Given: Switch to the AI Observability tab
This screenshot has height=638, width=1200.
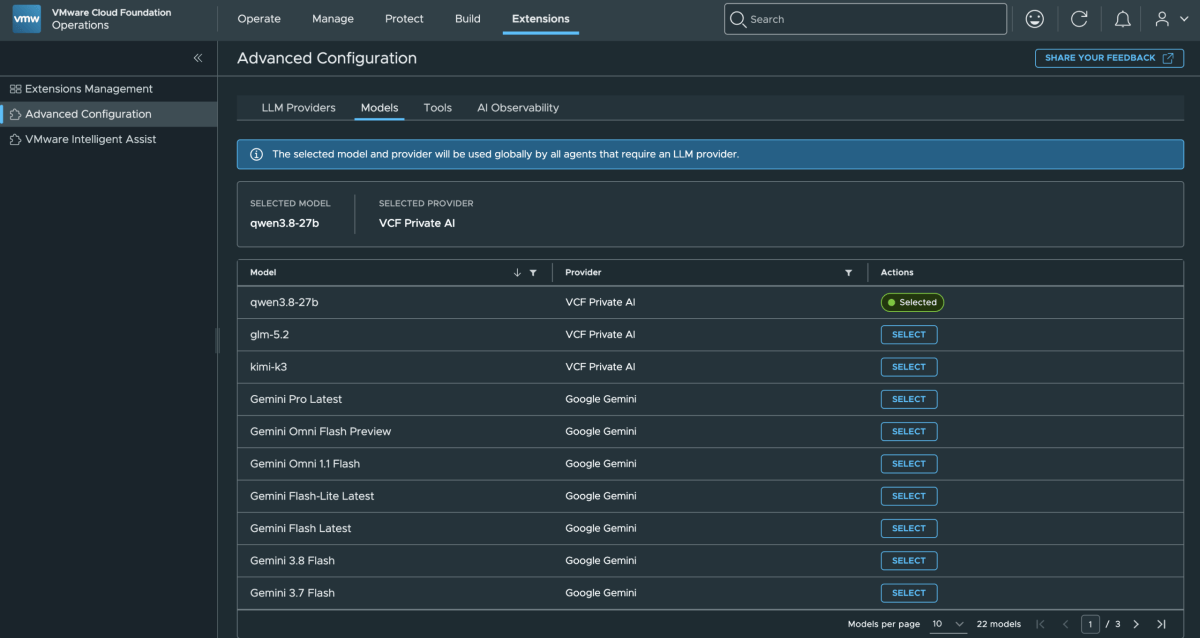Looking at the screenshot, I should pos(518,108).
